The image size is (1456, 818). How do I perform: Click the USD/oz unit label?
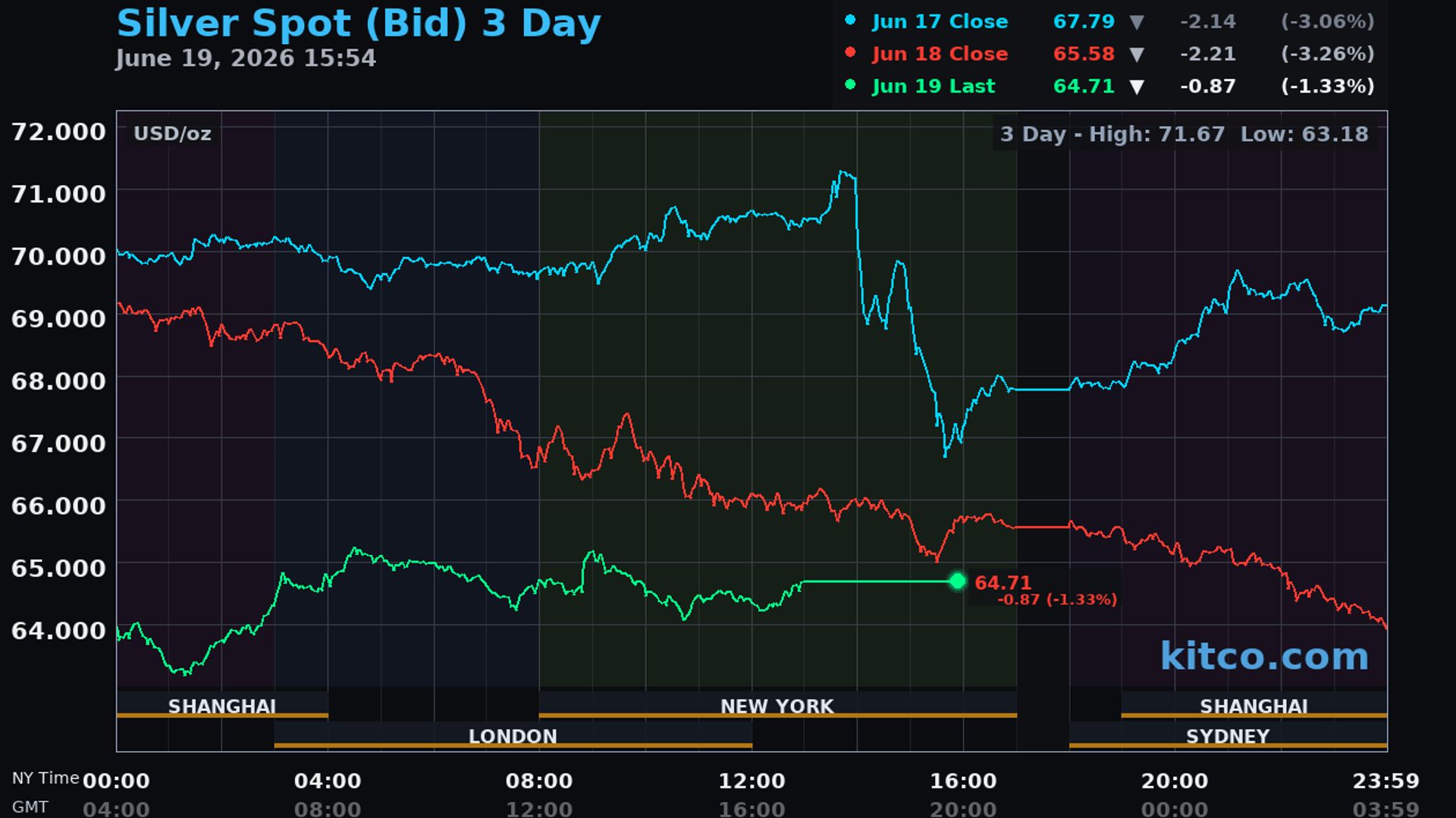(172, 134)
